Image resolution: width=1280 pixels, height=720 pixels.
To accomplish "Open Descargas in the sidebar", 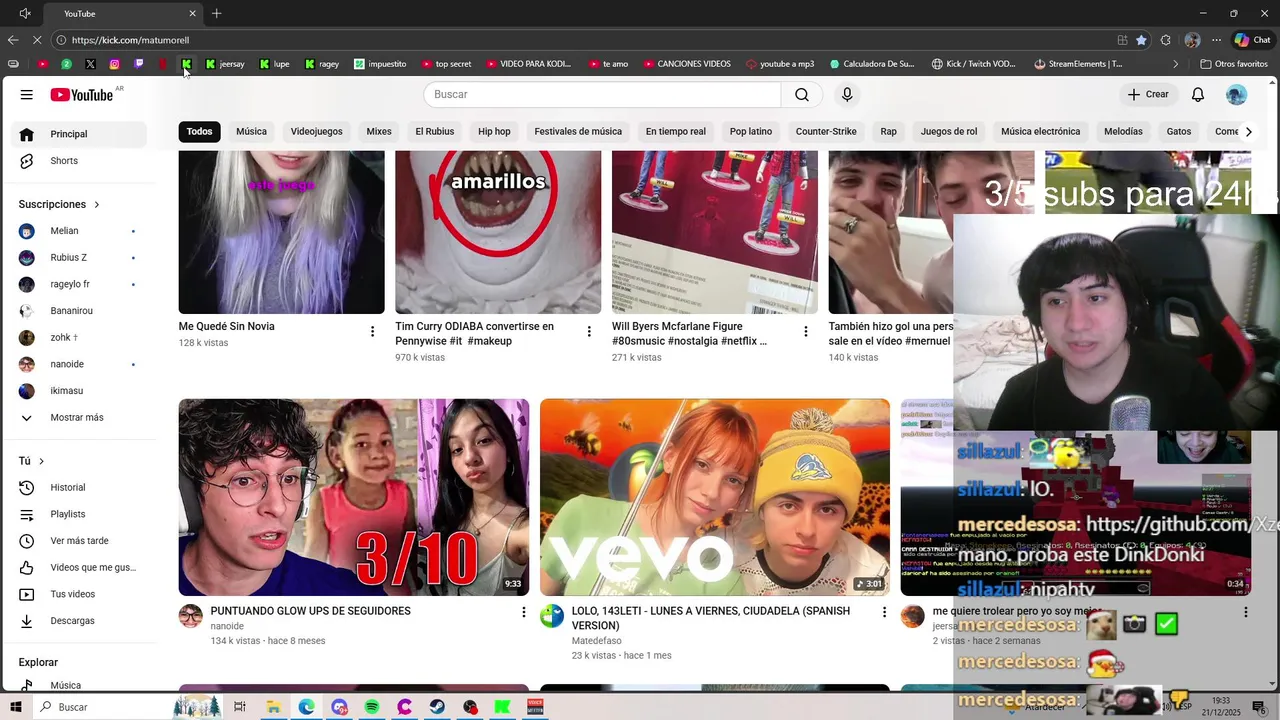I will [x=80, y=621].
